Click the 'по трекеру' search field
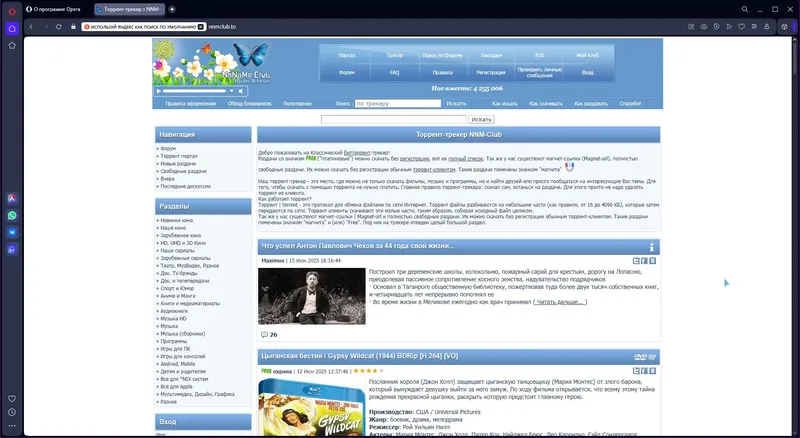 click(x=397, y=104)
